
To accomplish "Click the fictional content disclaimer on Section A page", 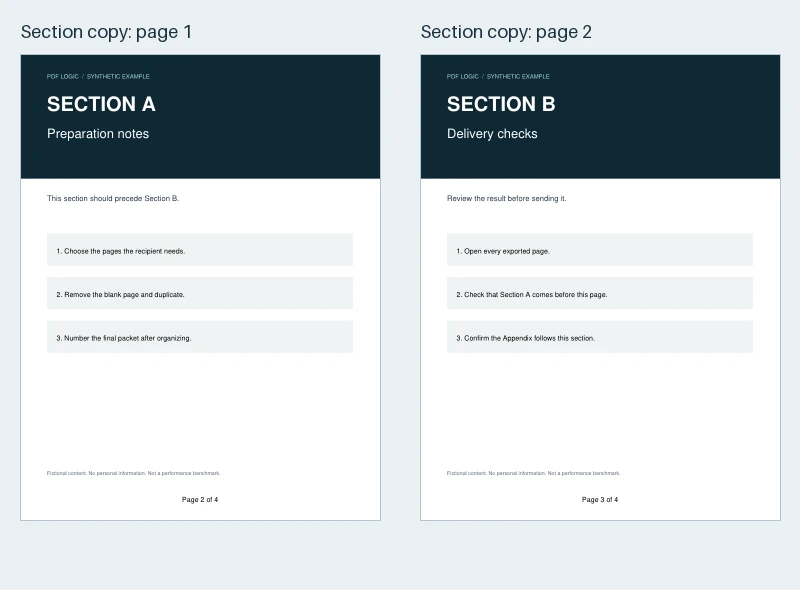I will (x=133, y=473).
